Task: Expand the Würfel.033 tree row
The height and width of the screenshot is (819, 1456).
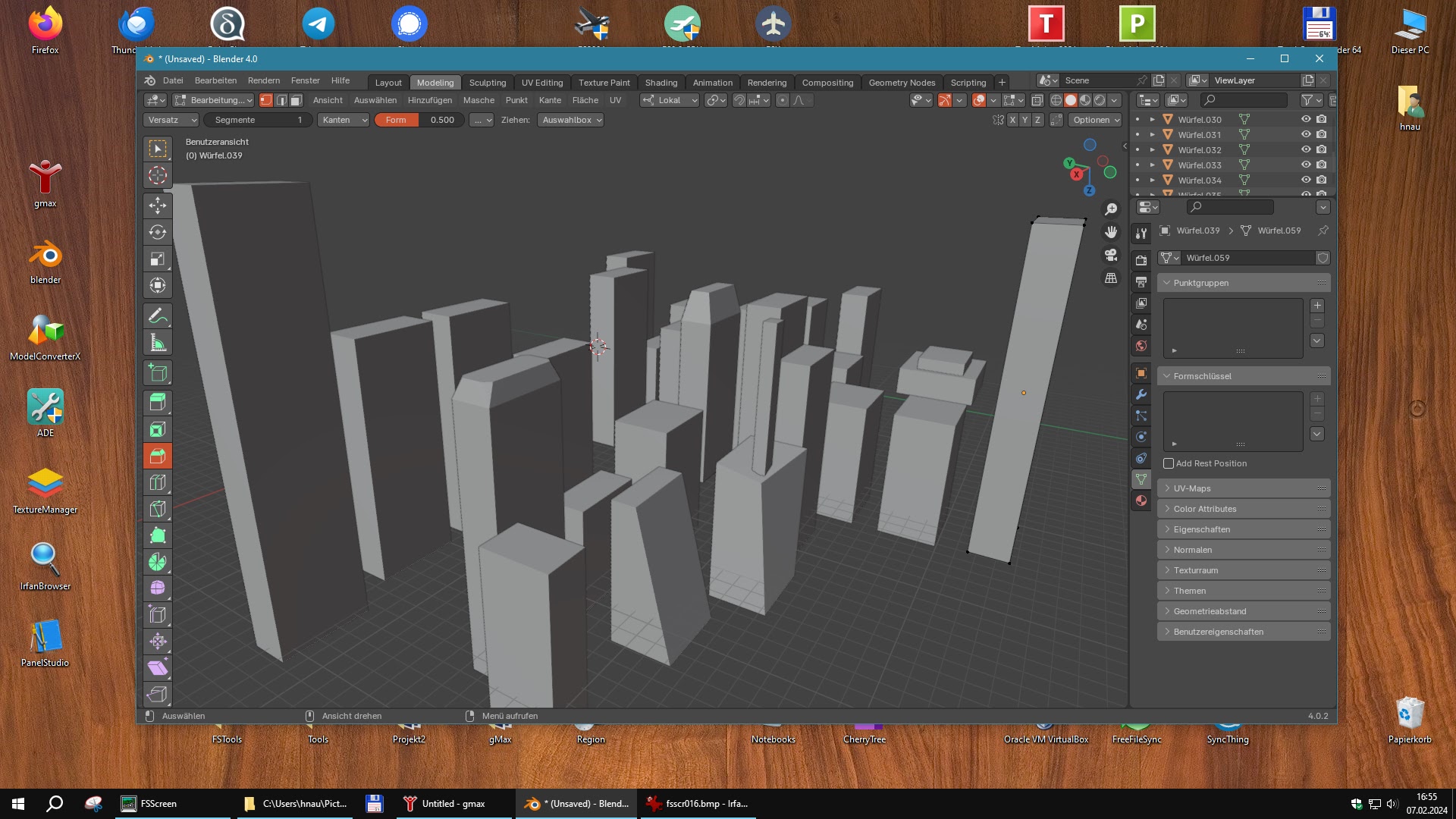Action: click(1152, 165)
